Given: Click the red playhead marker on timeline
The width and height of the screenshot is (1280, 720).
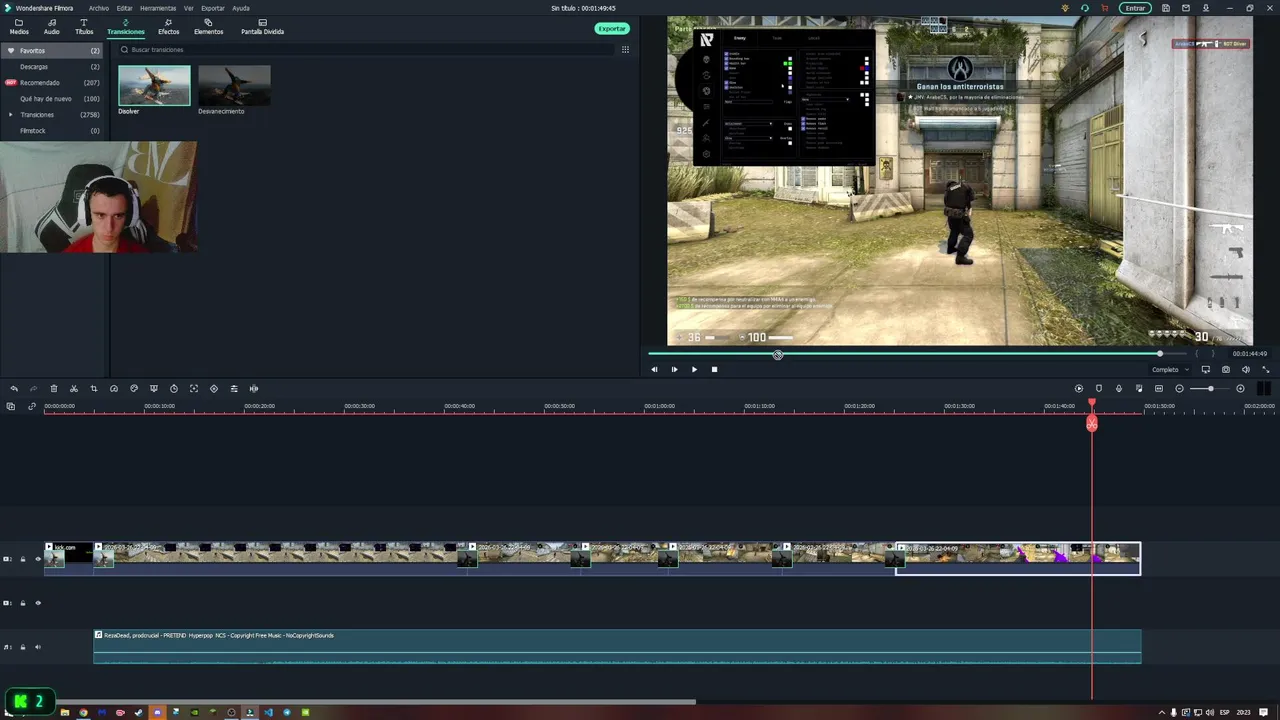Looking at the screenshot, I should (1092, 424).
